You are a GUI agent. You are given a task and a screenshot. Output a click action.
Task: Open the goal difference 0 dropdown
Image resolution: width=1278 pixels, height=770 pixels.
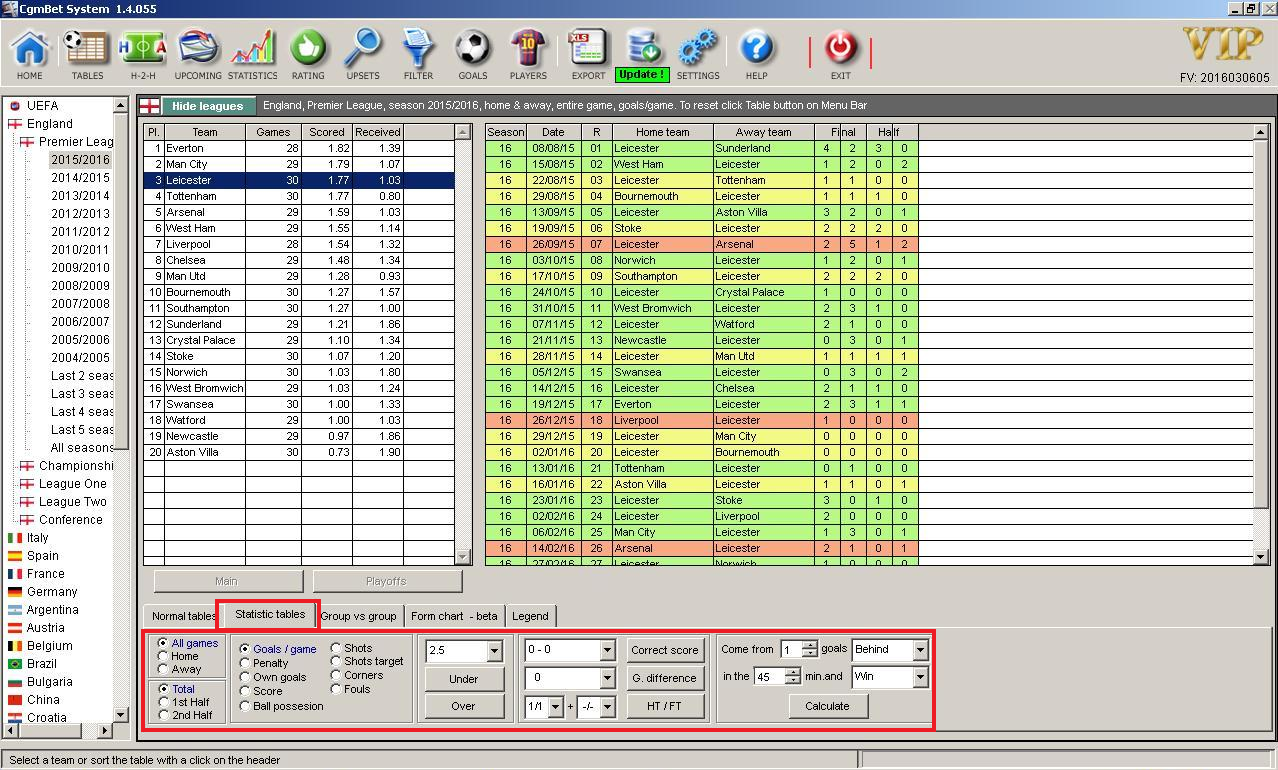click(607, 678)
